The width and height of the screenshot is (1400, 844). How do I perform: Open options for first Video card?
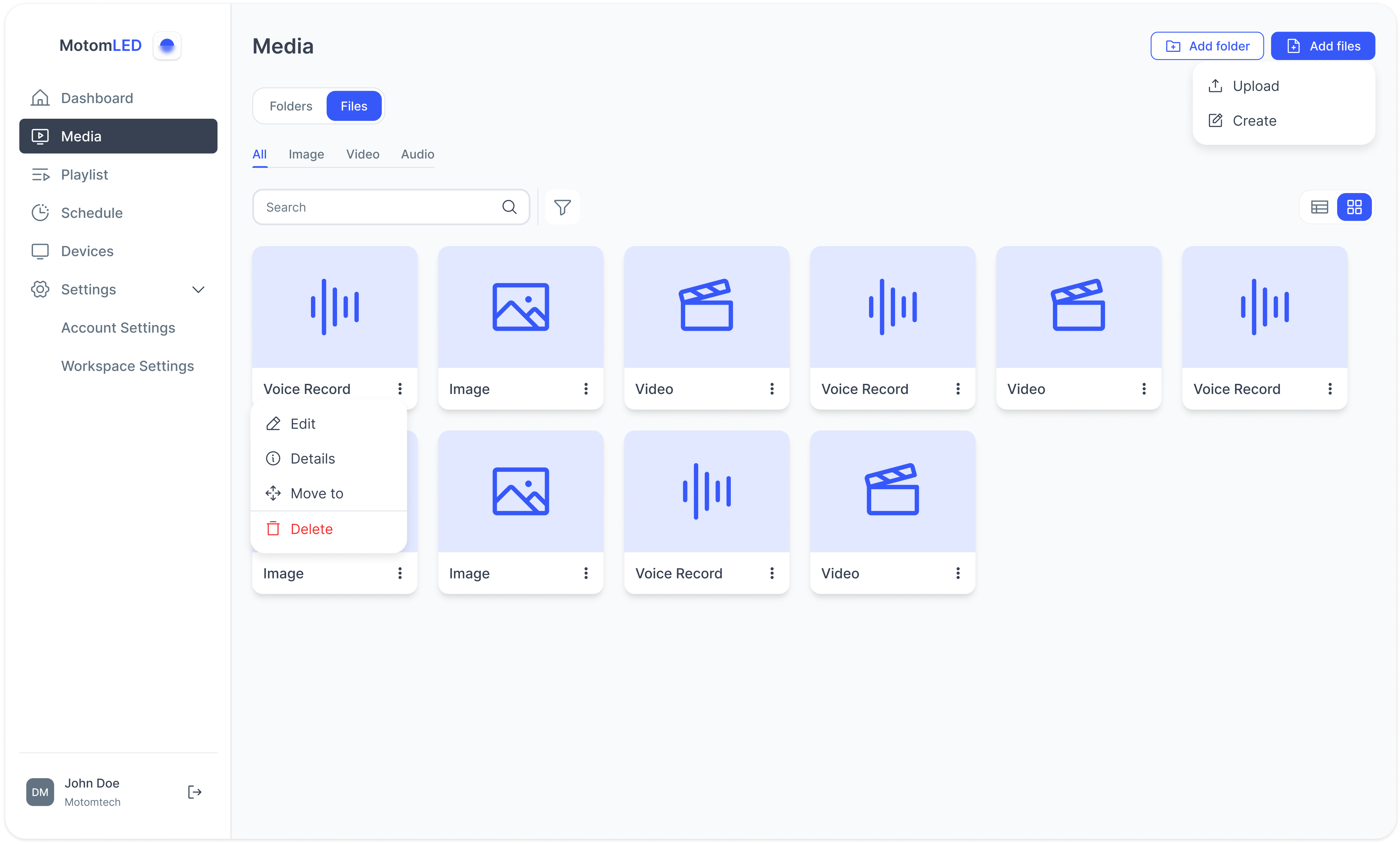pos(772,389)
